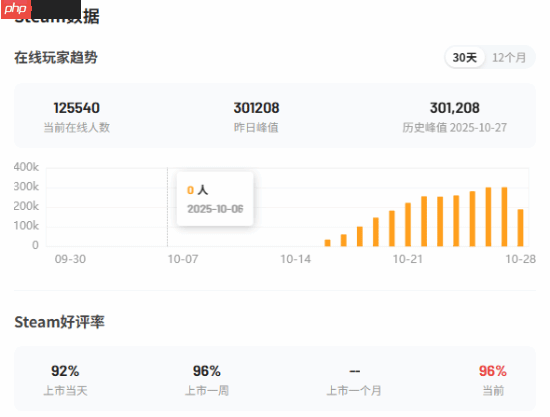The width and height of the screenshot is (550, 417).
Task: Click the 上市一个月 label
Action: (x=354, y=390)
